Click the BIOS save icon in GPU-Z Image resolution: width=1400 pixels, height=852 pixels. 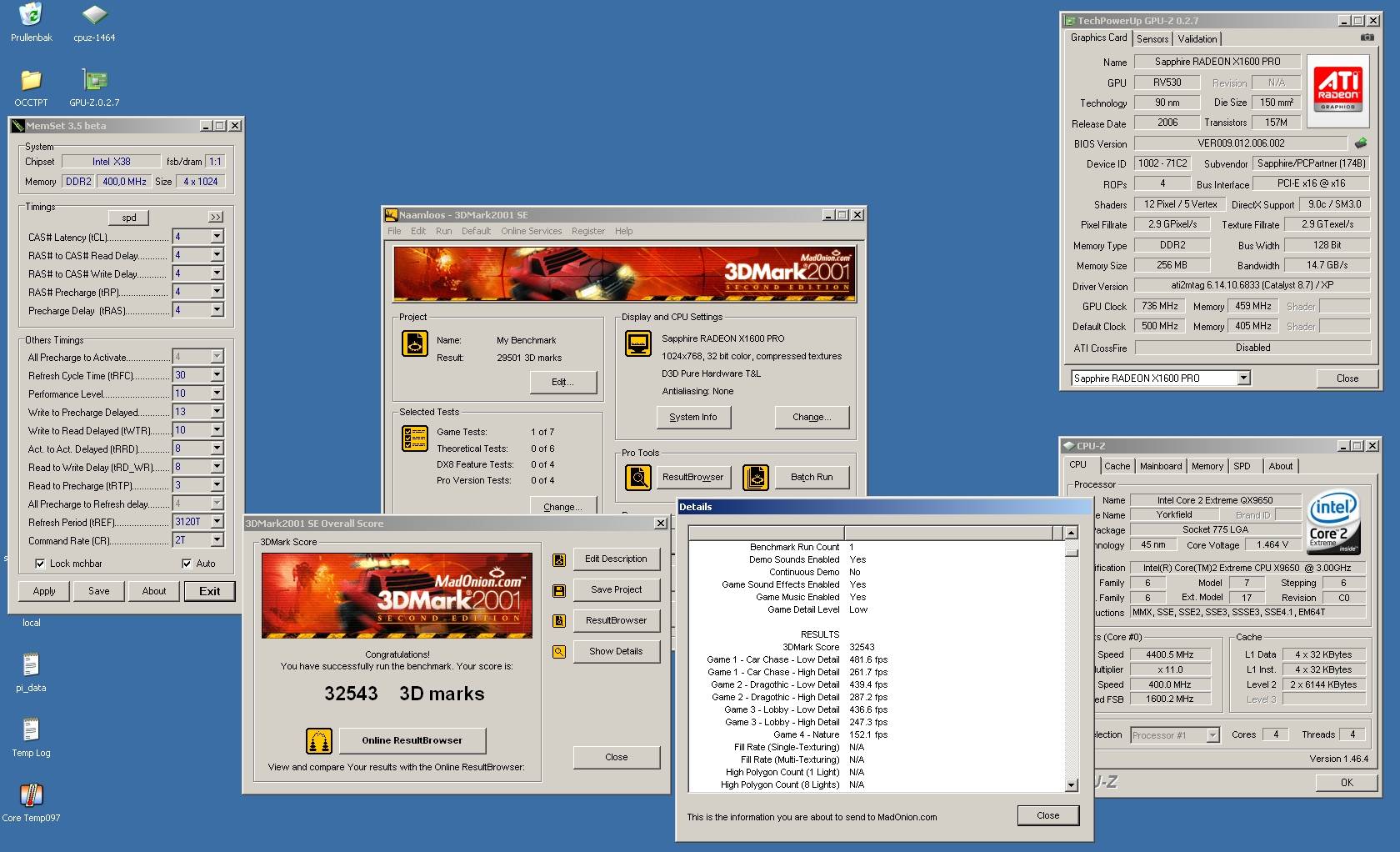click(x=1361, y=143)
